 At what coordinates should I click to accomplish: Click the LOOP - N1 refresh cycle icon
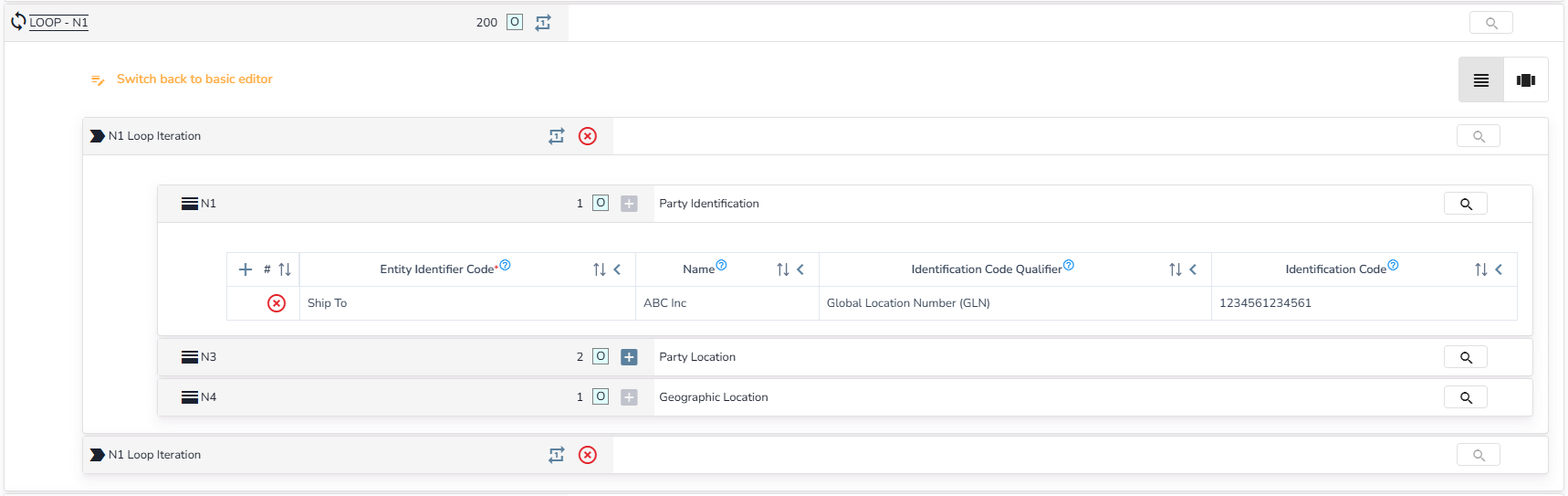pyautogui.click(x=18, y=21)
